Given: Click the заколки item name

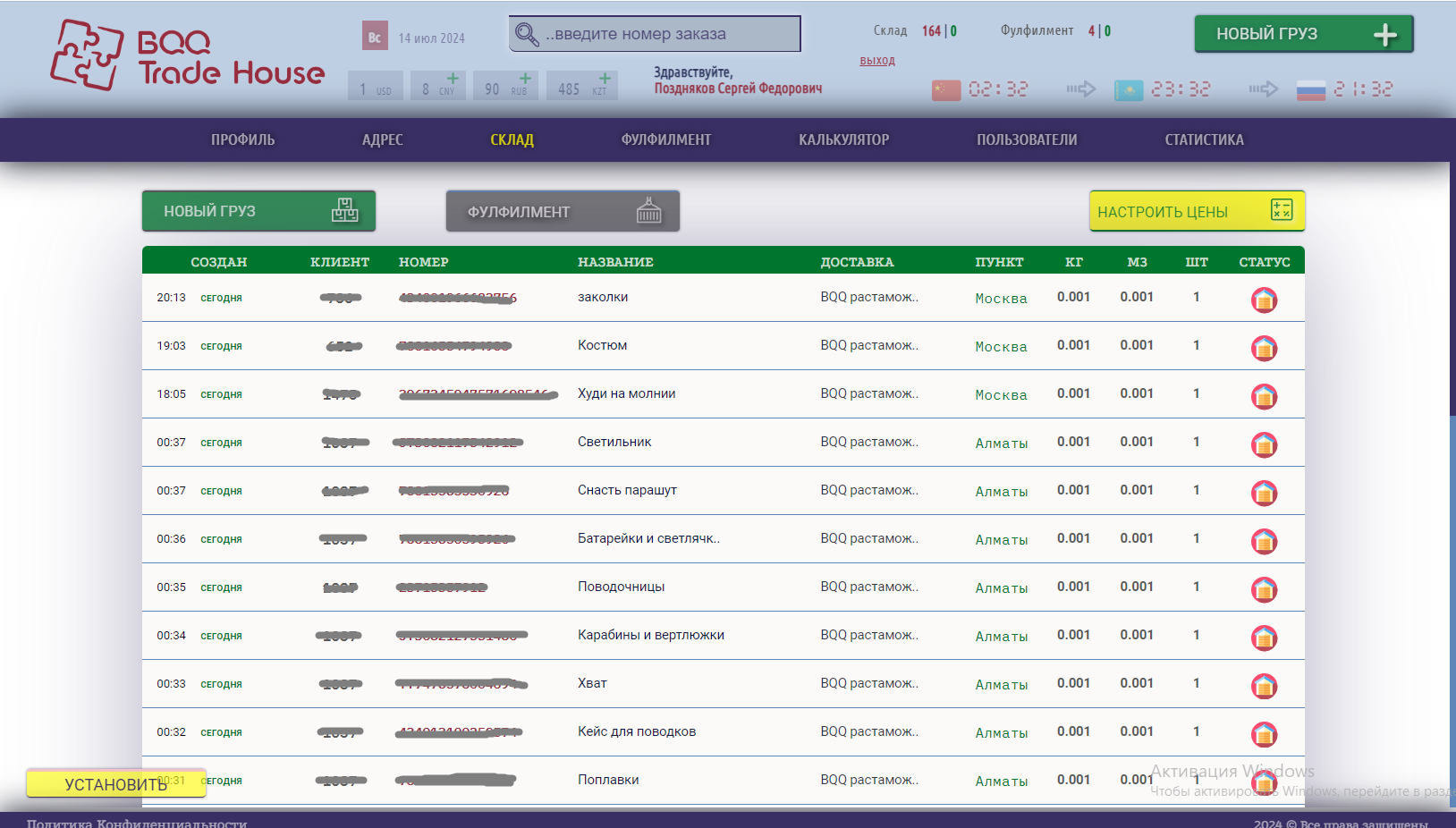Looking at the screenshot, I should point(603,297).
